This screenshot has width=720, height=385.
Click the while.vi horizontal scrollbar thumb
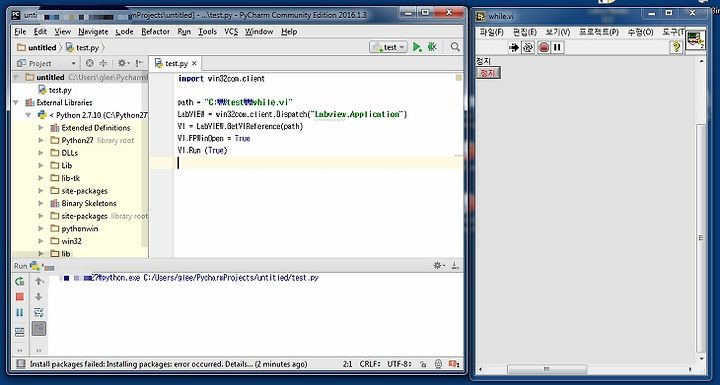coord(547,369)
